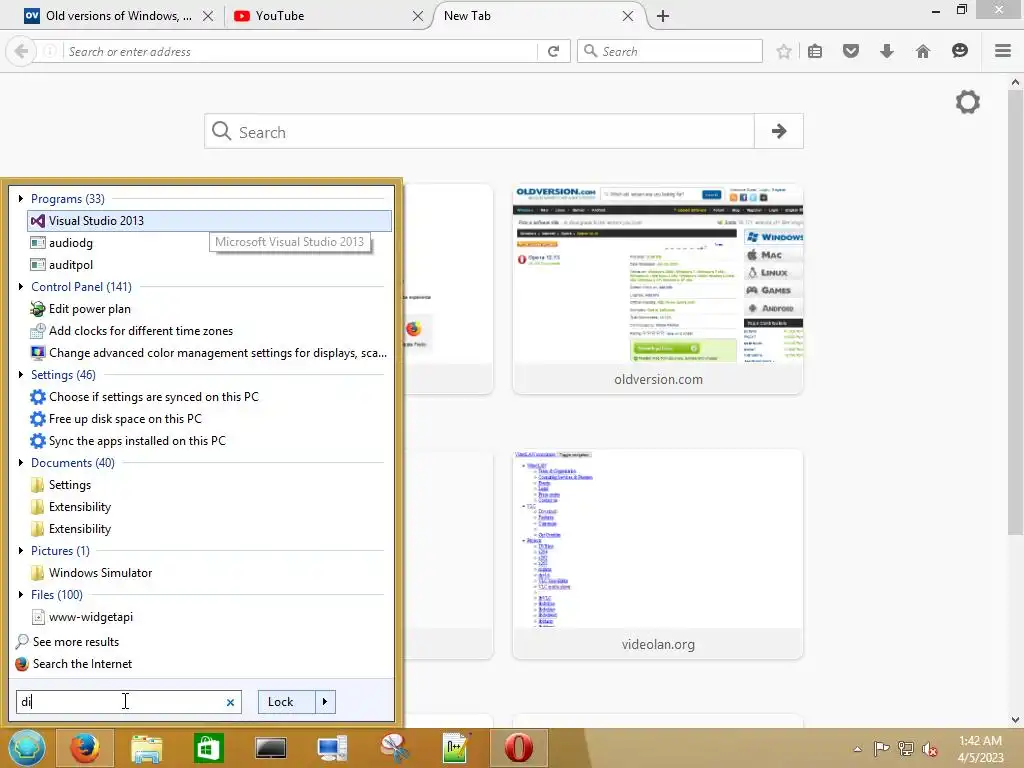Bookmark this page with the star

784,51
